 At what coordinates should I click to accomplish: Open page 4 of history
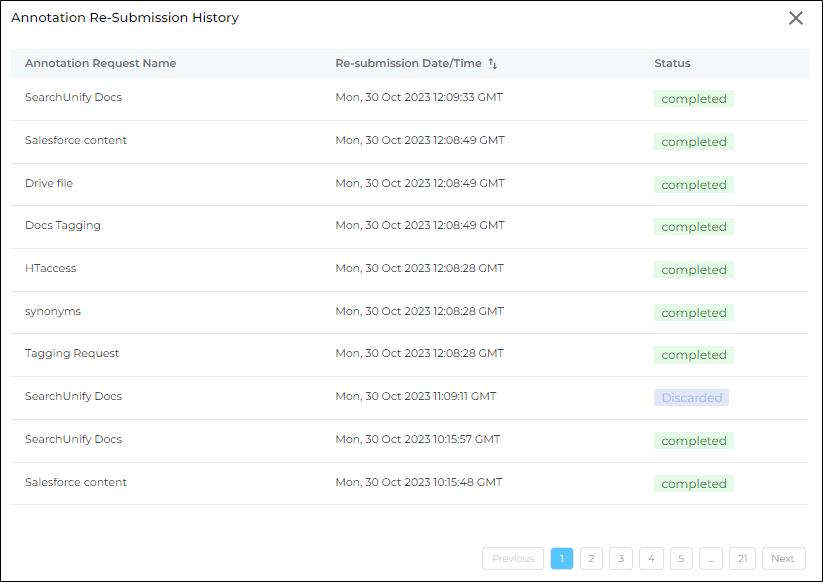pyautogui.click(x=651, y=559)
